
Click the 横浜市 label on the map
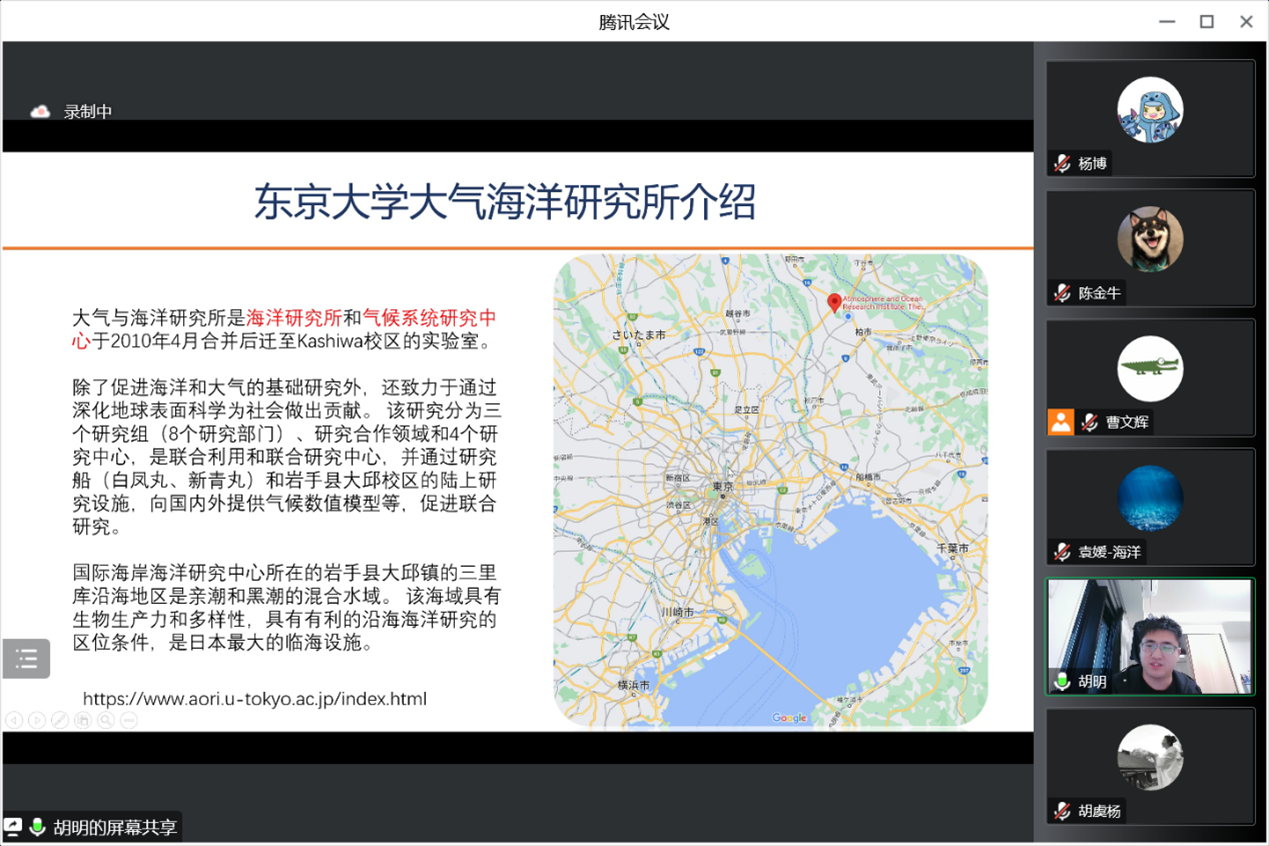[633, 686]
